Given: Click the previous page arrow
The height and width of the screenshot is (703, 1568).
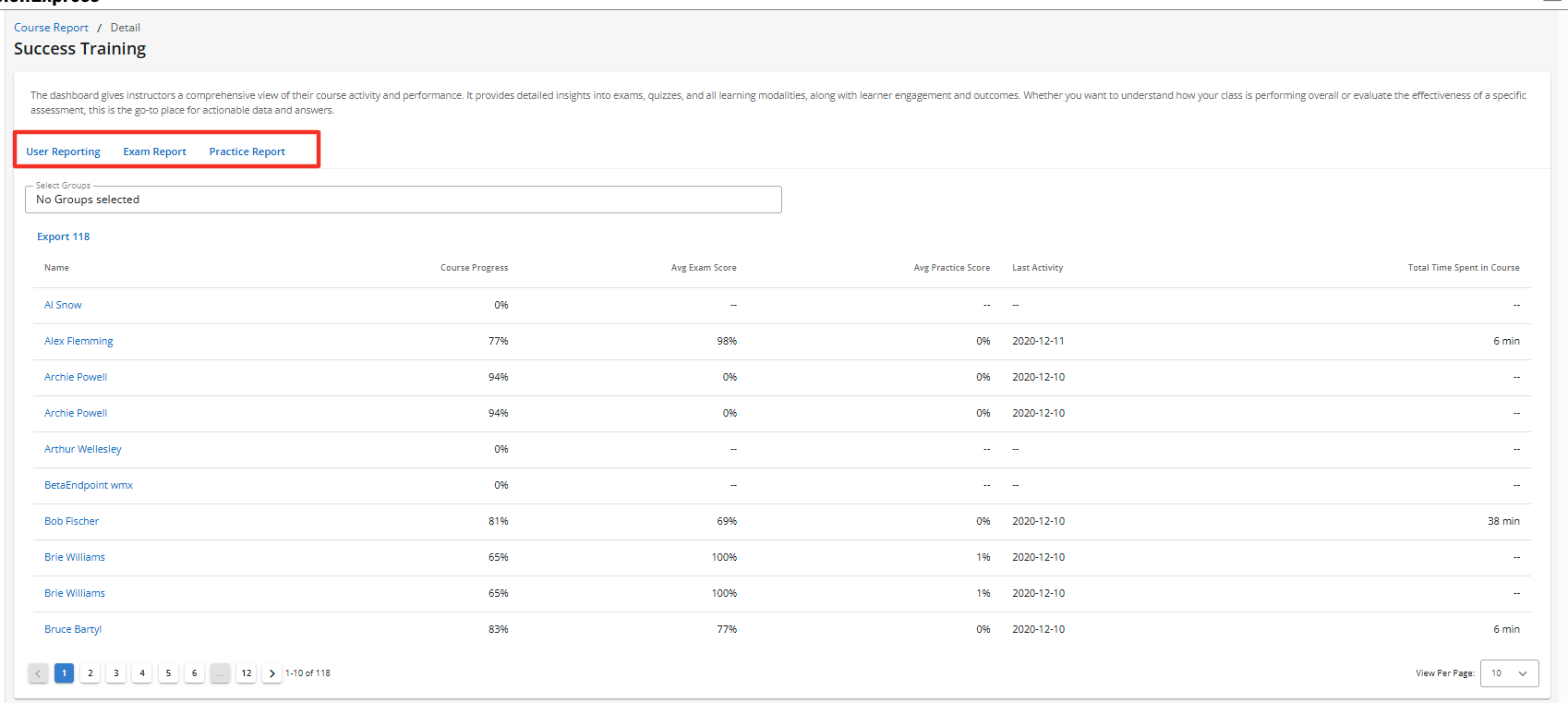Looking at the screenshot, I should 38,673.
